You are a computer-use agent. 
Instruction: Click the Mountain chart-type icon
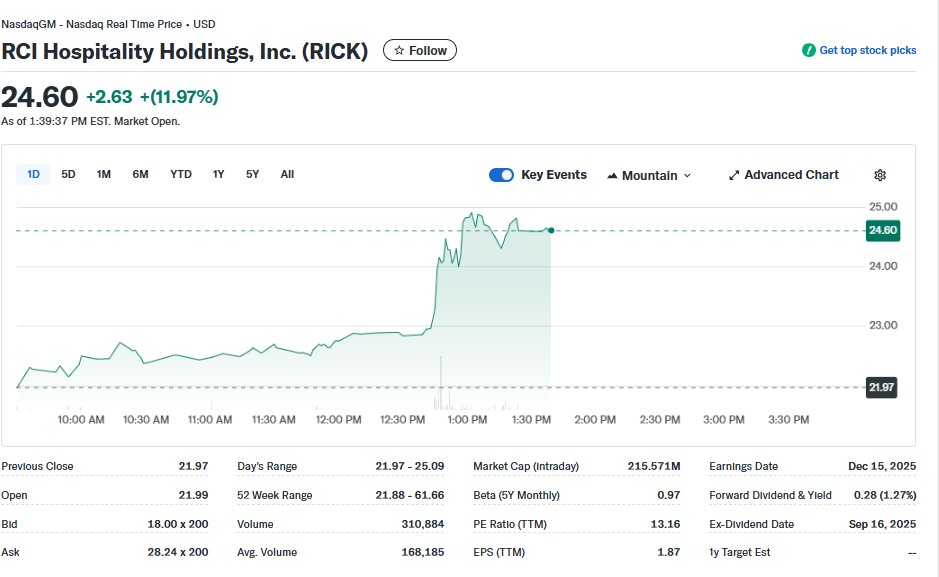613,175
